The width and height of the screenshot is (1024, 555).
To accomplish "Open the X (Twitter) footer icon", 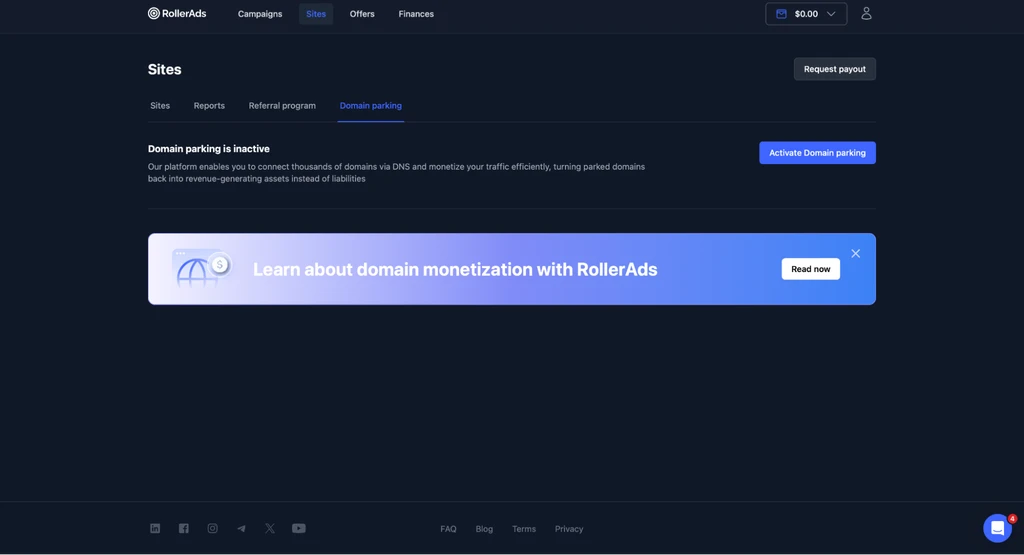I will (x=270, y=528).
